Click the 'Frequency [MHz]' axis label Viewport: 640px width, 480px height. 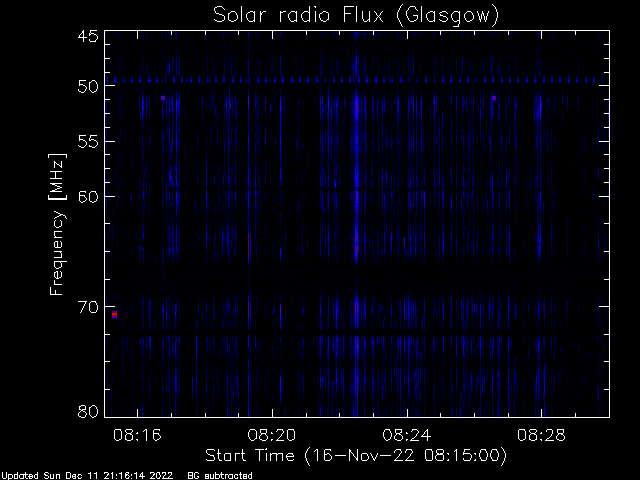(x=57, y=224)
